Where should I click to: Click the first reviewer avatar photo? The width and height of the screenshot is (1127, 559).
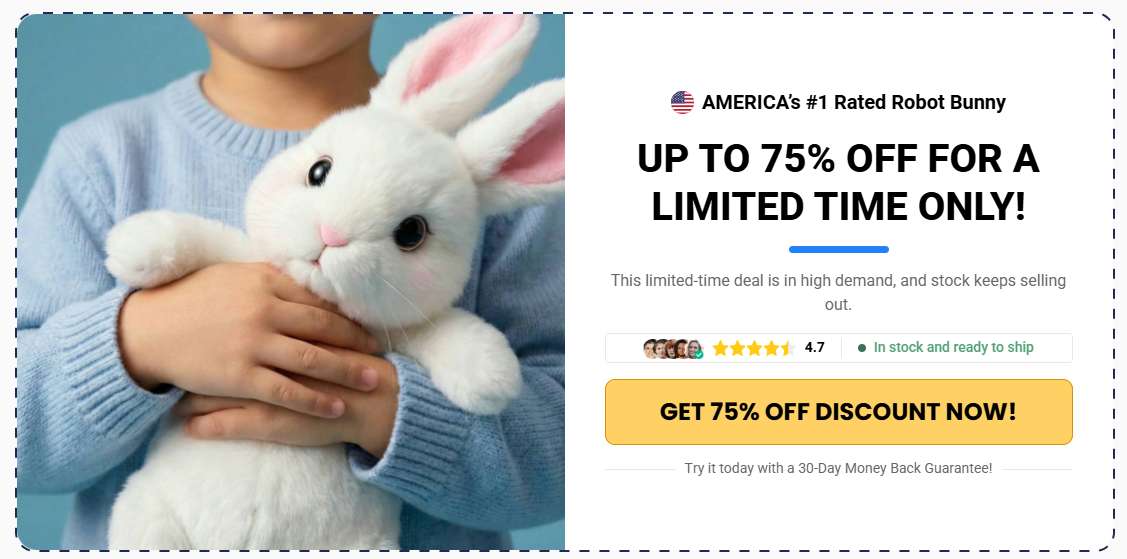coord(650,348)
